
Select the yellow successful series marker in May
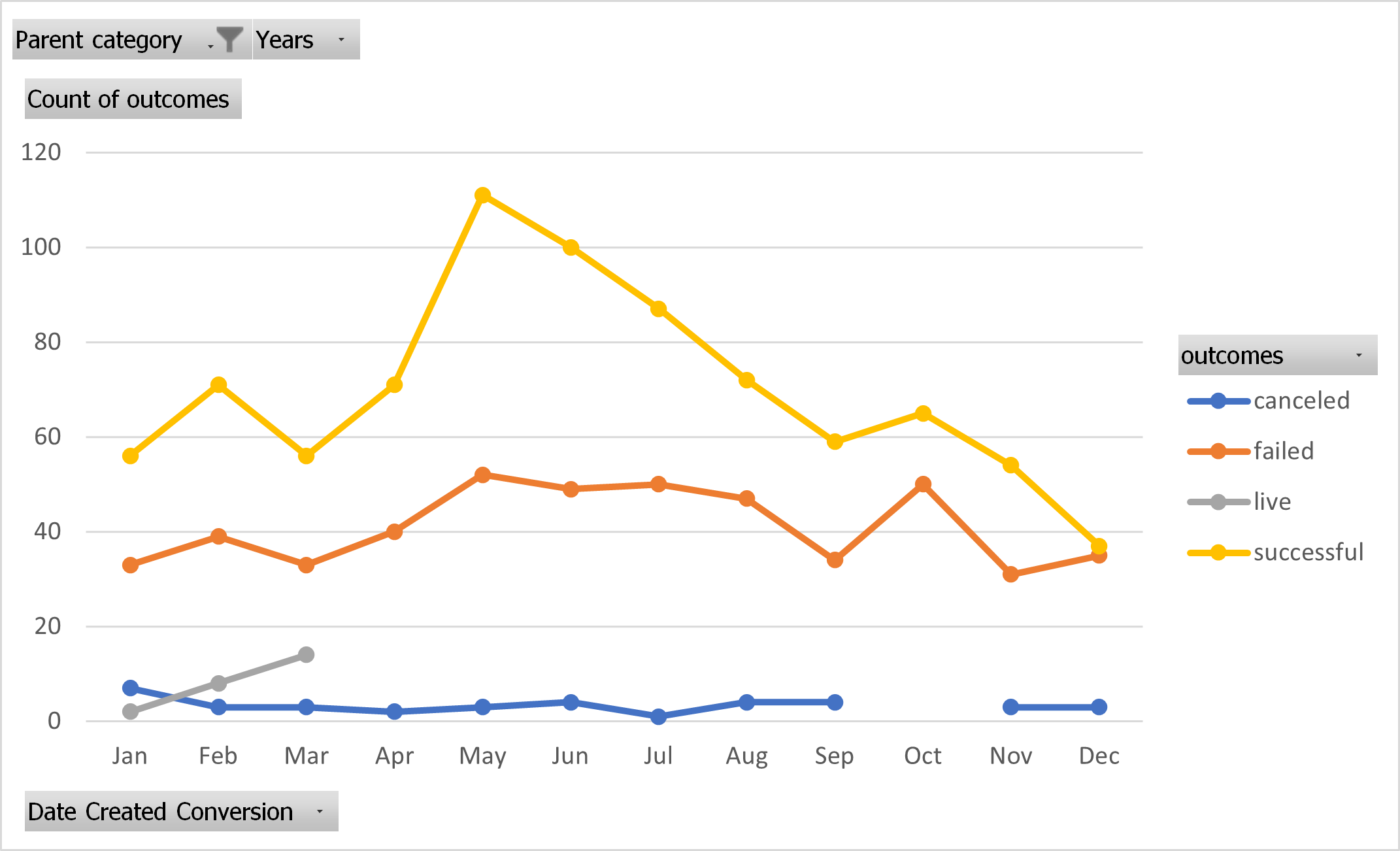point(482,194)
